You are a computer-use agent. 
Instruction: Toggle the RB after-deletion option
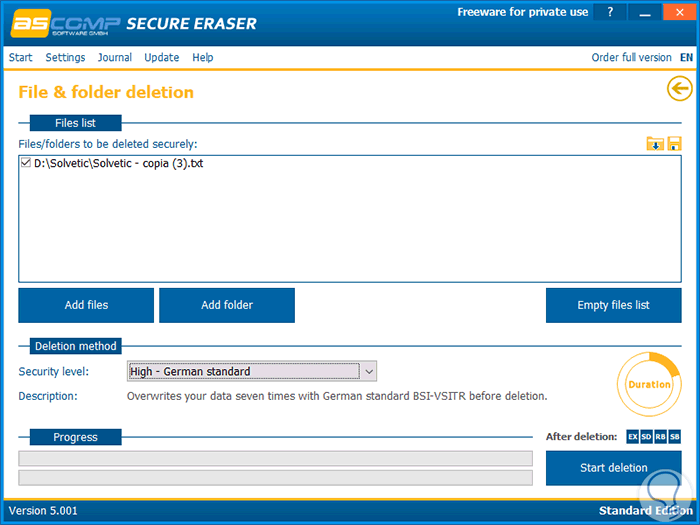click(660, 437)
